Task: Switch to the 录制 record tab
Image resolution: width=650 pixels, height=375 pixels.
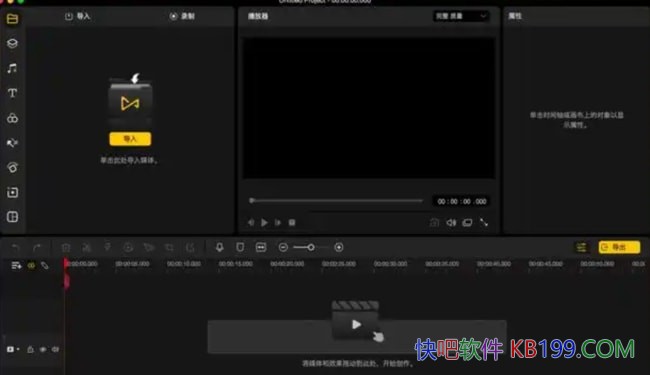Action: 182,16
